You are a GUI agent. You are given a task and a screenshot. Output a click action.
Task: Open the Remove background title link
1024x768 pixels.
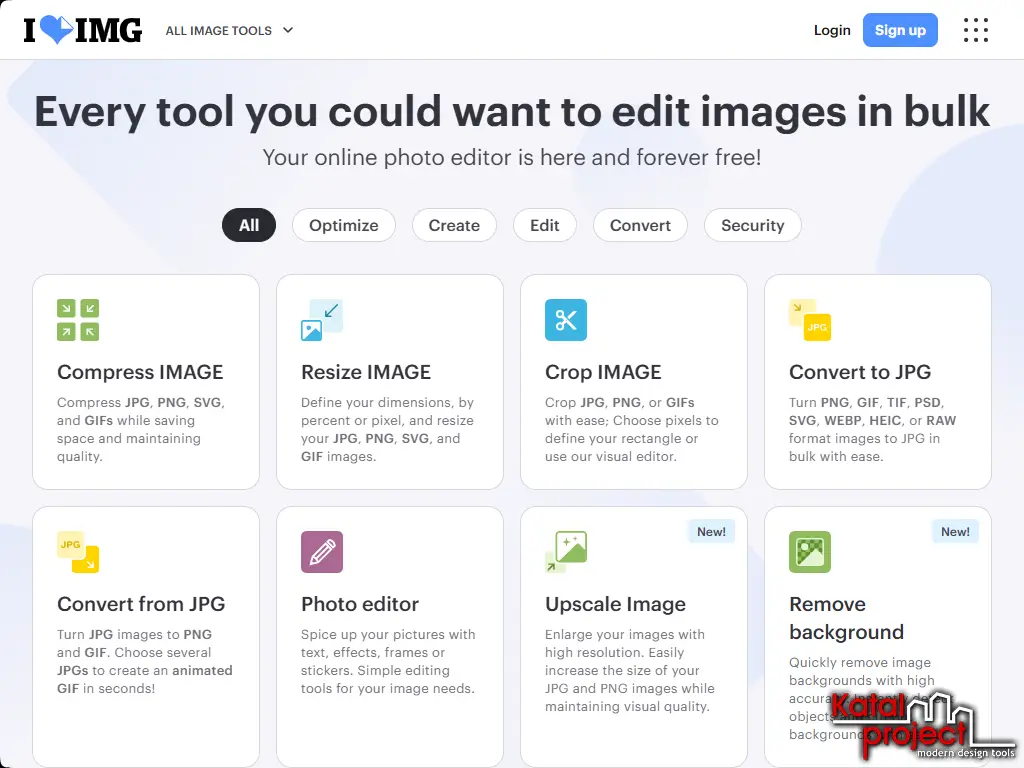pyautogui.click(x=846, y=618)
